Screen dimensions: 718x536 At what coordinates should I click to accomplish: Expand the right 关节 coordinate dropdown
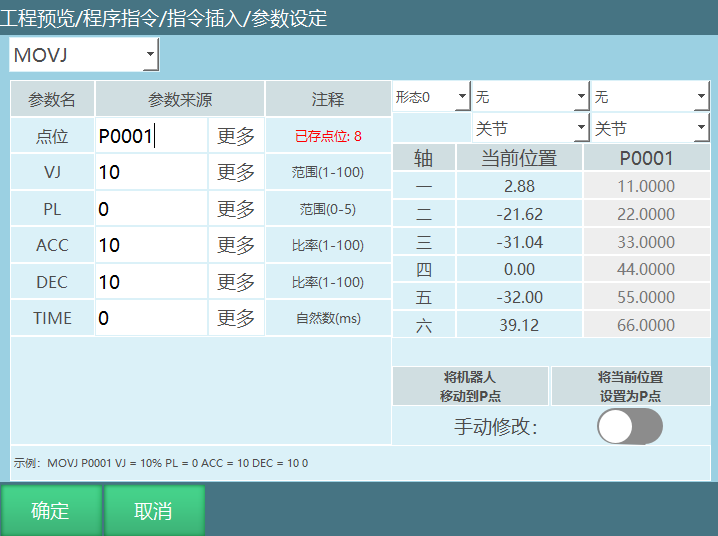[x=649, y=129]
